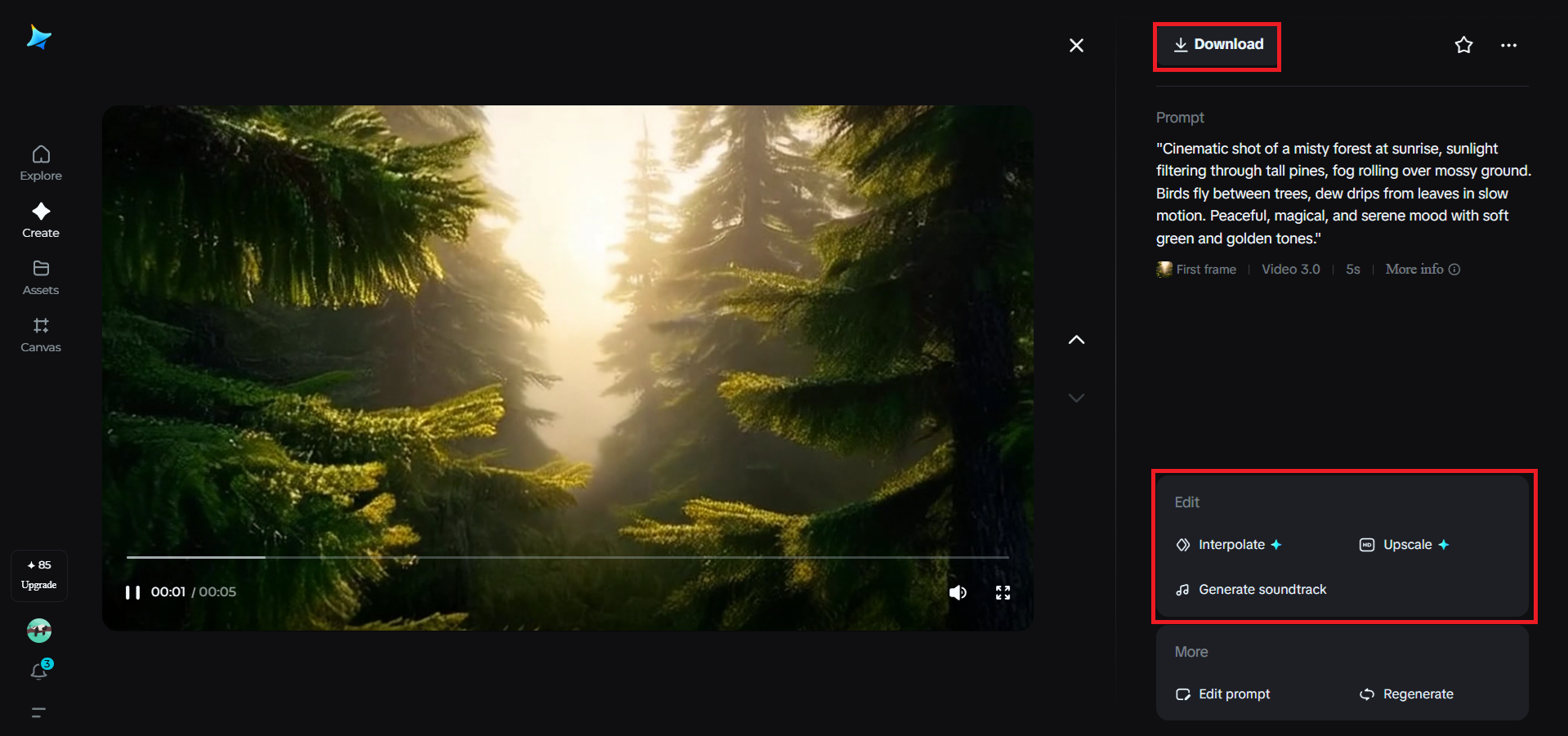The height and width of the screenshot is (736, 1568).
Task: Open the more options menu
Action: [x=1508, y=45]
